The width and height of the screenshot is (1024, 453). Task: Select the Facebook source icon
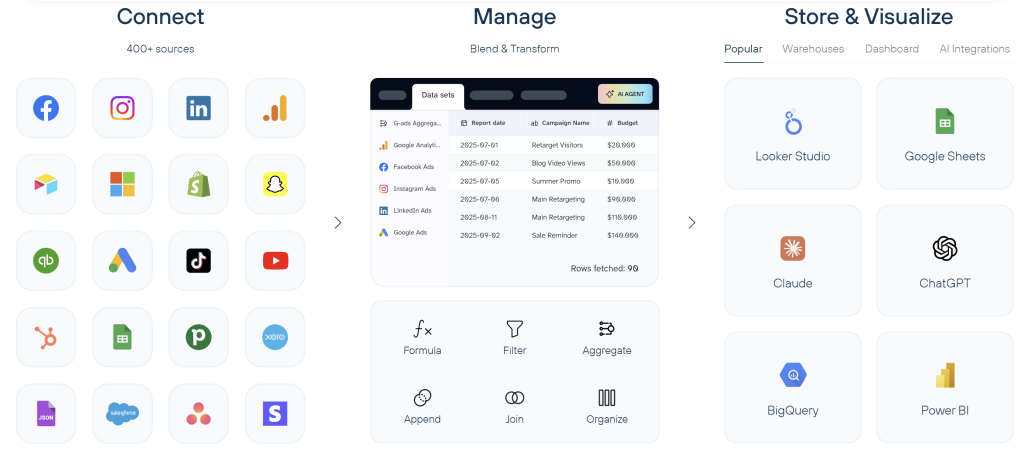46,108
